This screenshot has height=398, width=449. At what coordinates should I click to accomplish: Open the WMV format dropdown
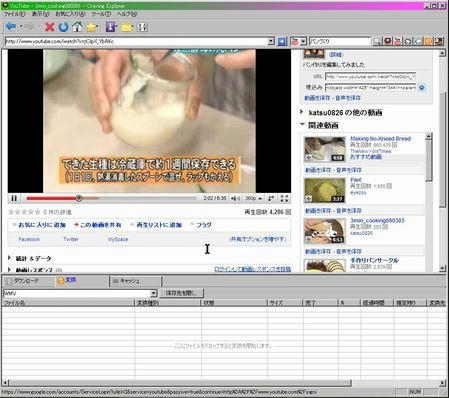pos(153,293)
